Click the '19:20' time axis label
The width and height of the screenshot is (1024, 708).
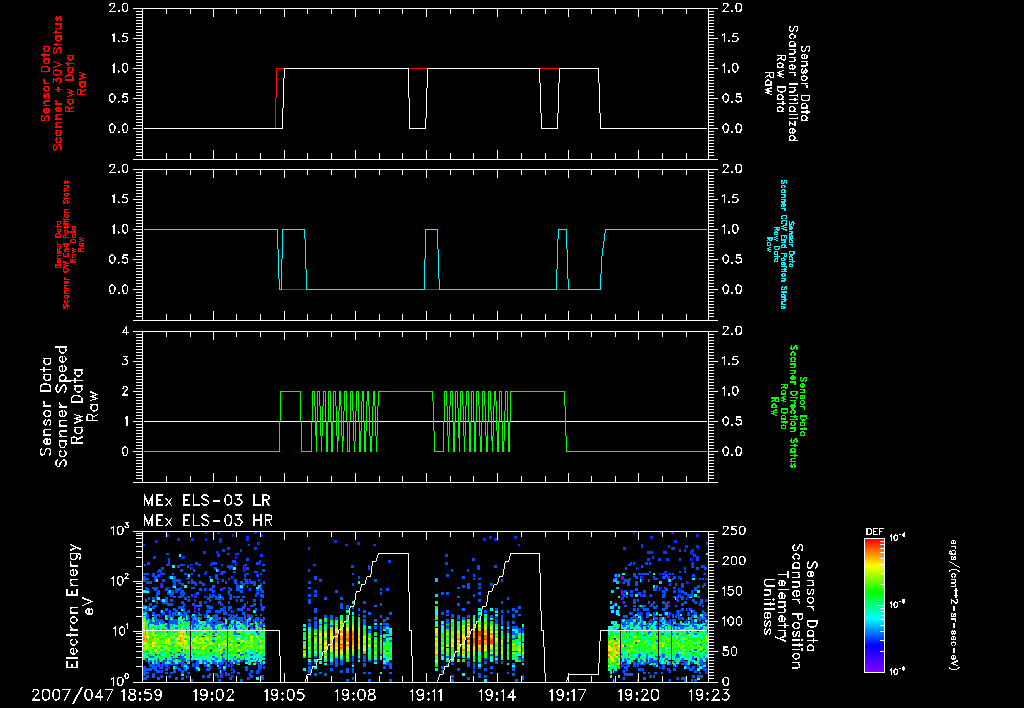[638, 696]
